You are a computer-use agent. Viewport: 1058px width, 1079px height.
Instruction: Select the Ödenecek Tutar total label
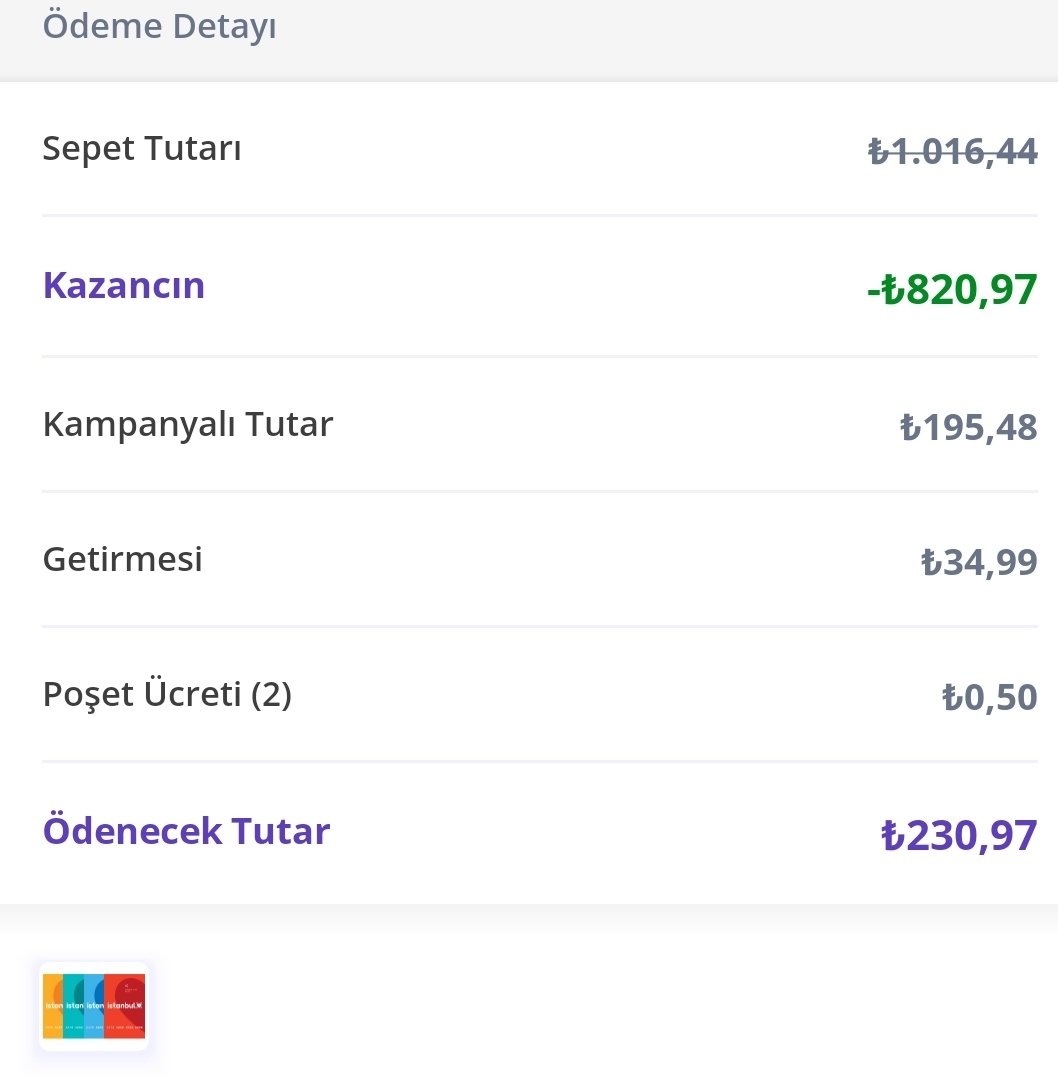(x=187, y=831)
